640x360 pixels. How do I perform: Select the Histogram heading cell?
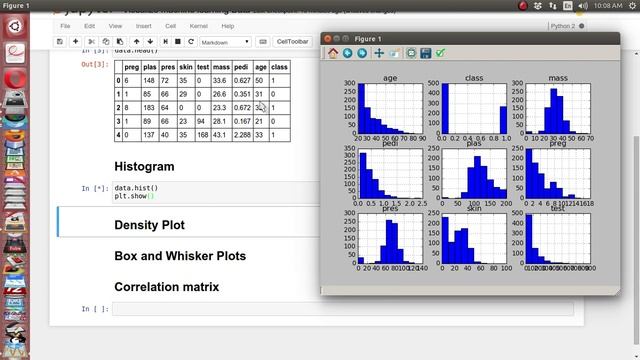(144, 167)
